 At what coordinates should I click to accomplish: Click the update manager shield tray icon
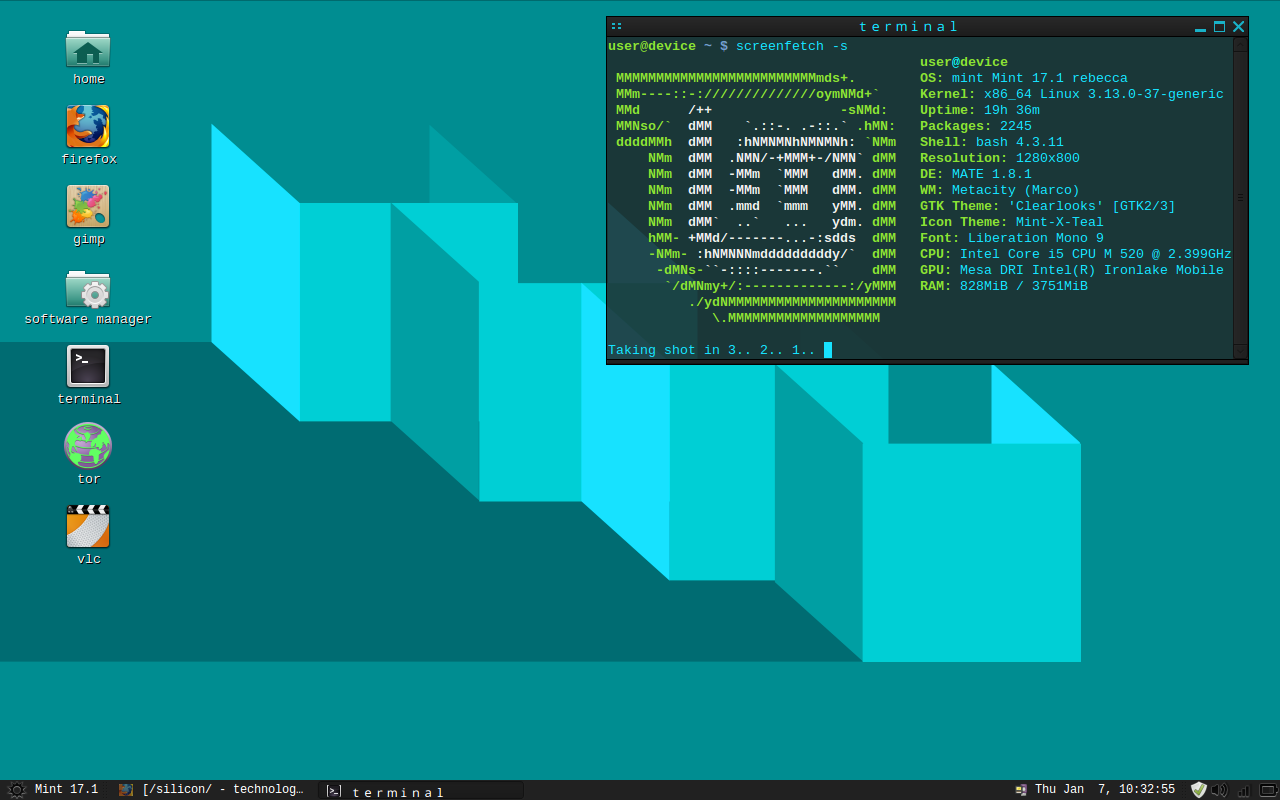(1198, 790)
